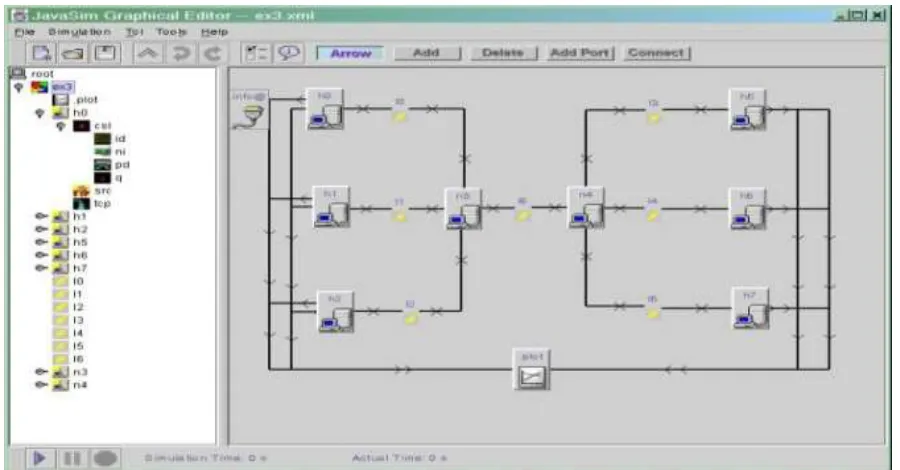The height and width of the screenshot is (470, 900).
Task: Click the go-up arrow toolbar icon
Action: coord(148,53)
